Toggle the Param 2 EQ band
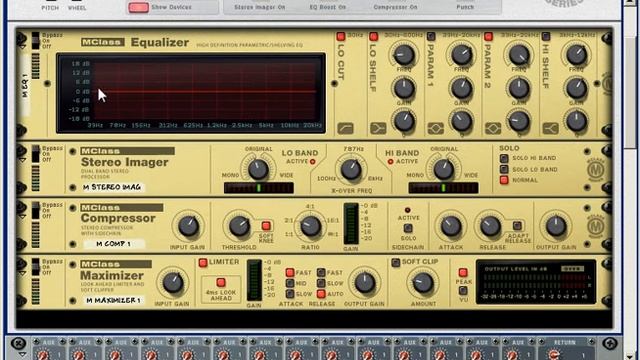 [488, 36]
